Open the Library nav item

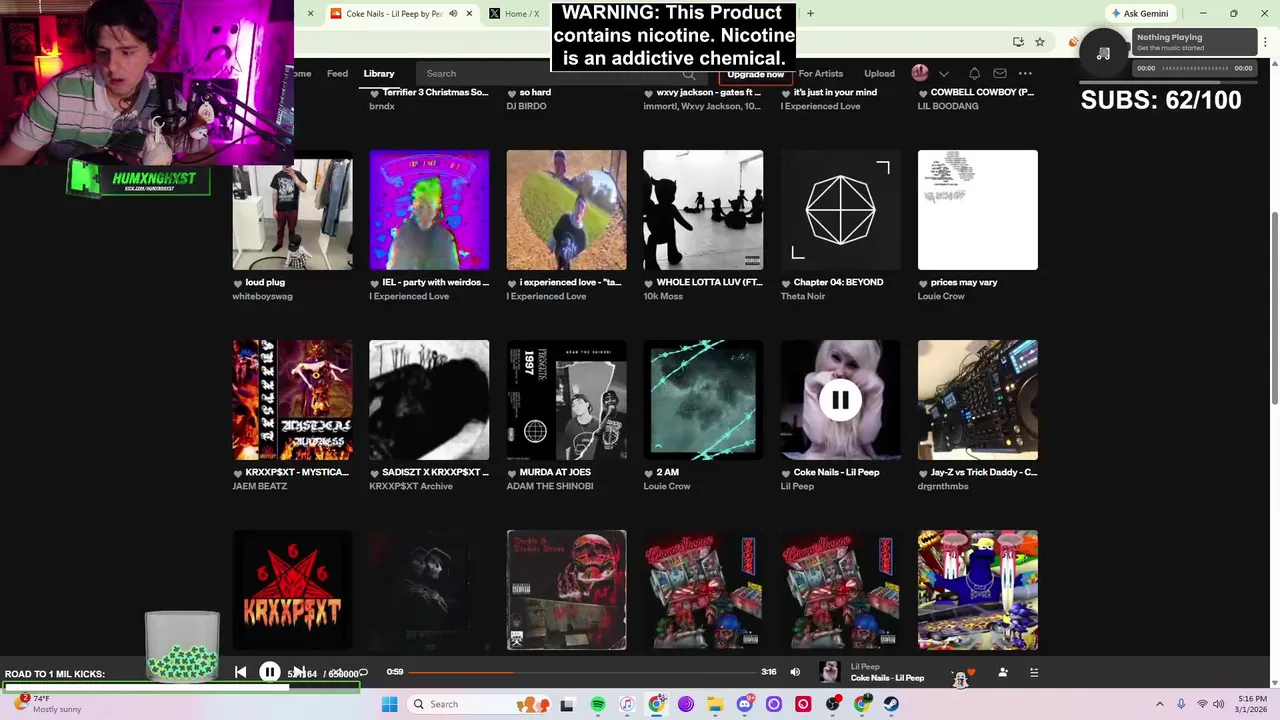379,73
